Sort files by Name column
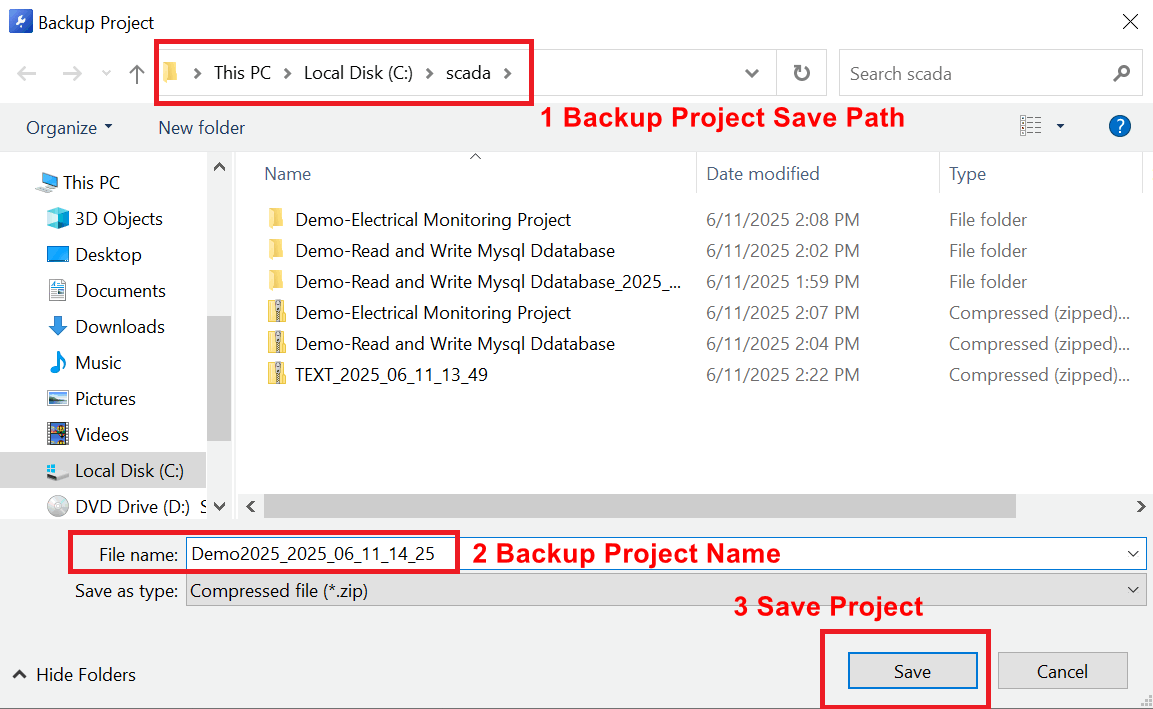Image resolution: width=1153 pixels, height=709 pixels. point(288,174)
